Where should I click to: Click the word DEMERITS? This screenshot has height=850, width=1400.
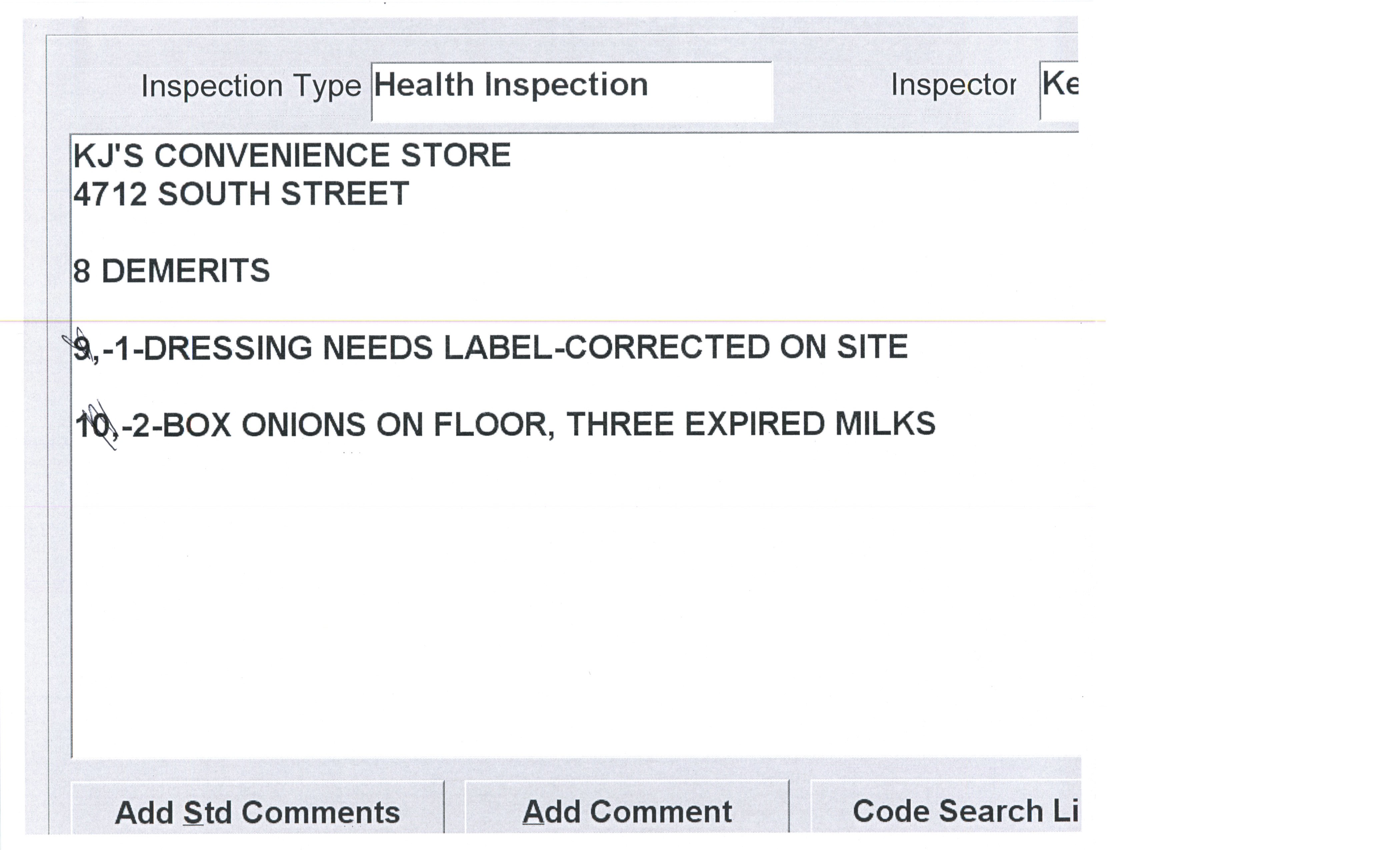pos(185,270)
